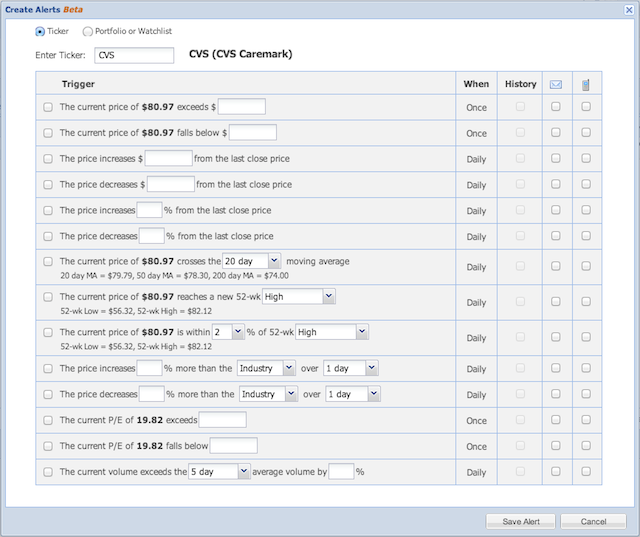Check the price decreases % from last close trigger
The width and height of the screenshot is (640, 537).
click(48, 236)
